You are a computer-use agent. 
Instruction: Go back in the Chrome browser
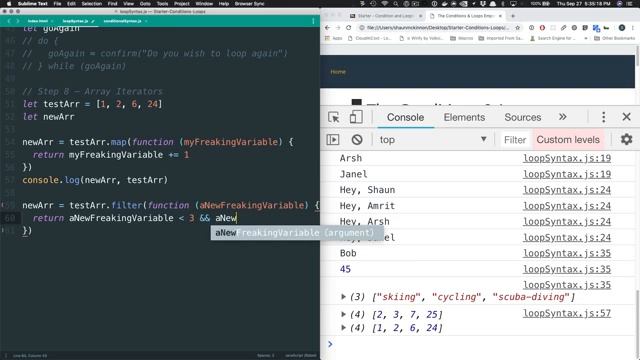coord(327,28)
